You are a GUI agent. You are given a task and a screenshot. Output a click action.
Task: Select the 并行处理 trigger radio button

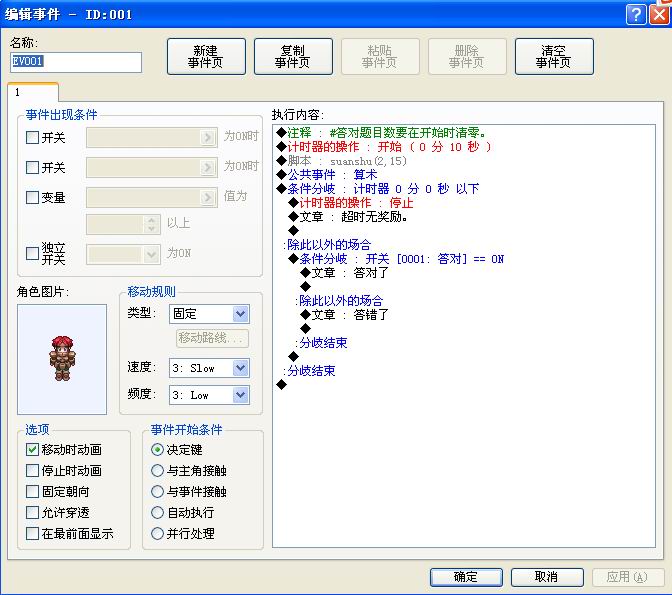pos(157,533)
